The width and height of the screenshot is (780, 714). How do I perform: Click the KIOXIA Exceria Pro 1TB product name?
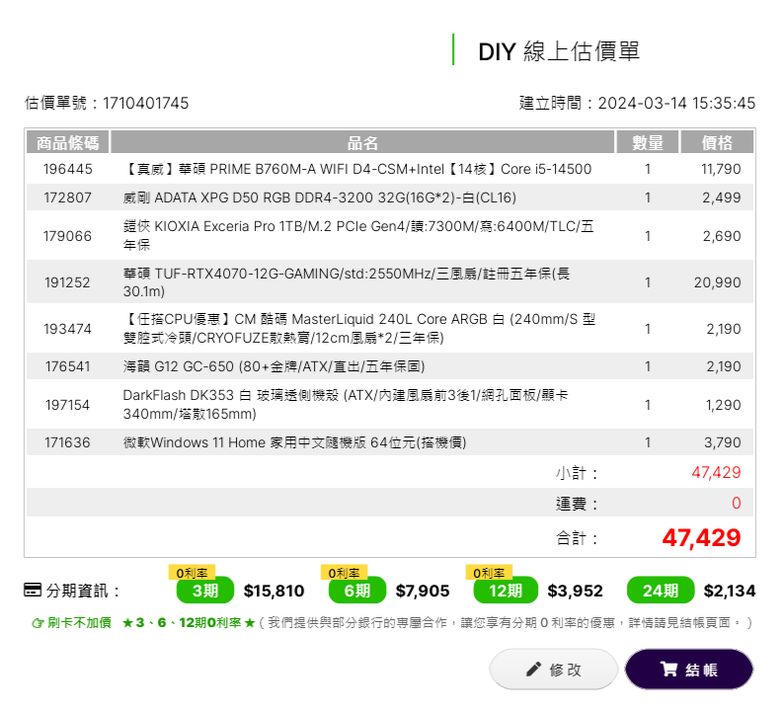click(x=359, y=235)
